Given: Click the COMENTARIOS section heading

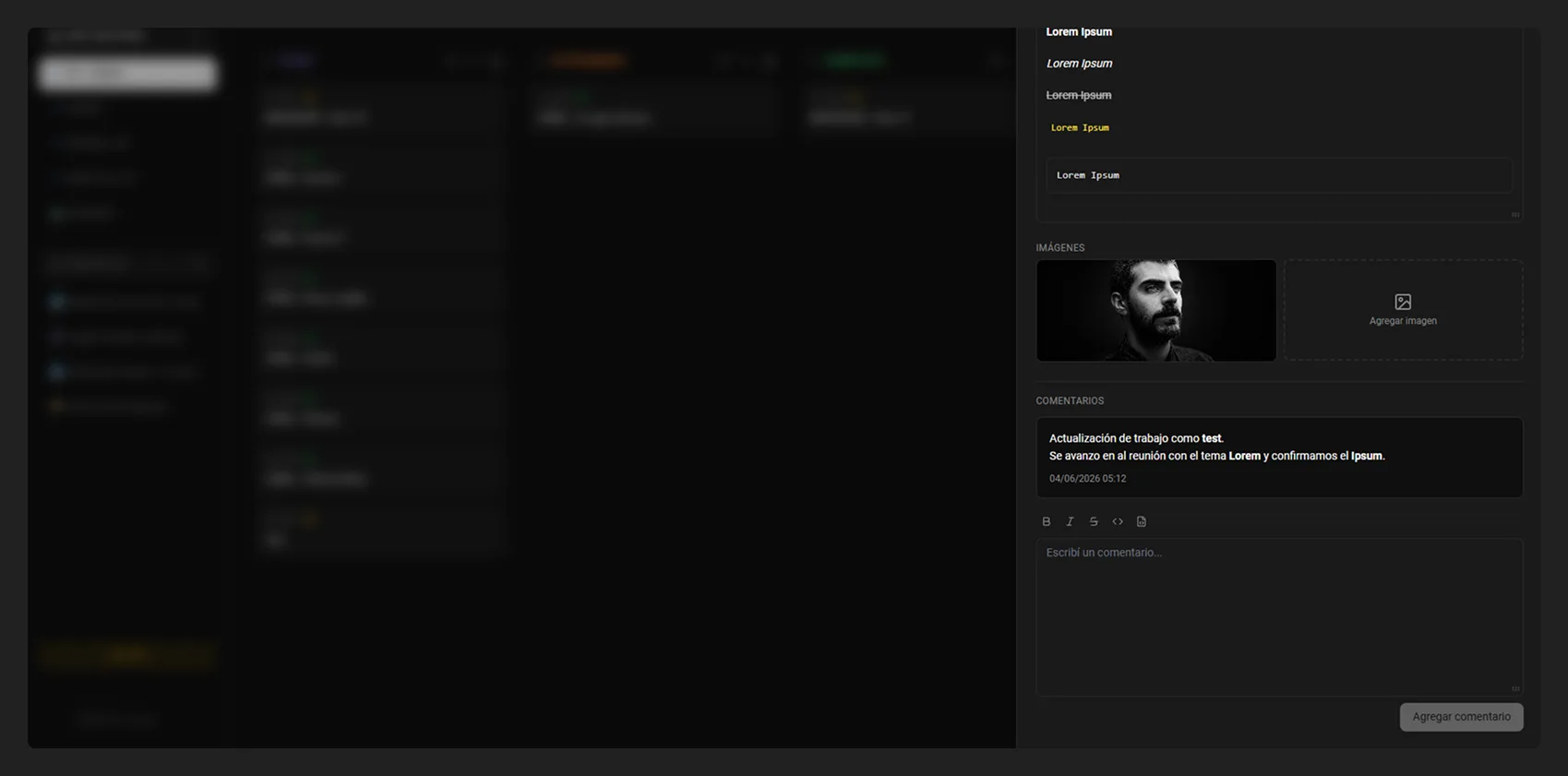Looking at the screenshot, I should click(x=1070, y=401).
